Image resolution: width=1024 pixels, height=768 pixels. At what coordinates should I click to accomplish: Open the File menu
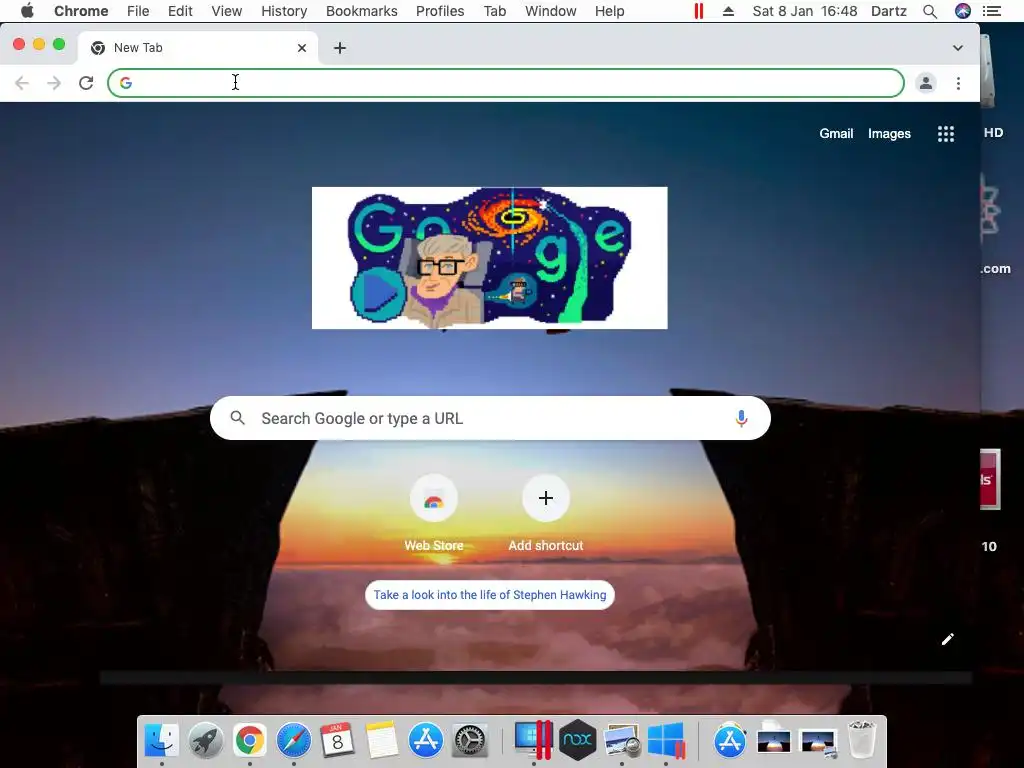[138, 11]
